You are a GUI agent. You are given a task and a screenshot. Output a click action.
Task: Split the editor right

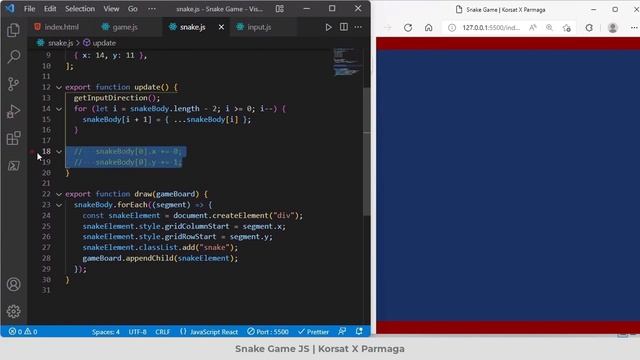pos(344,27)
